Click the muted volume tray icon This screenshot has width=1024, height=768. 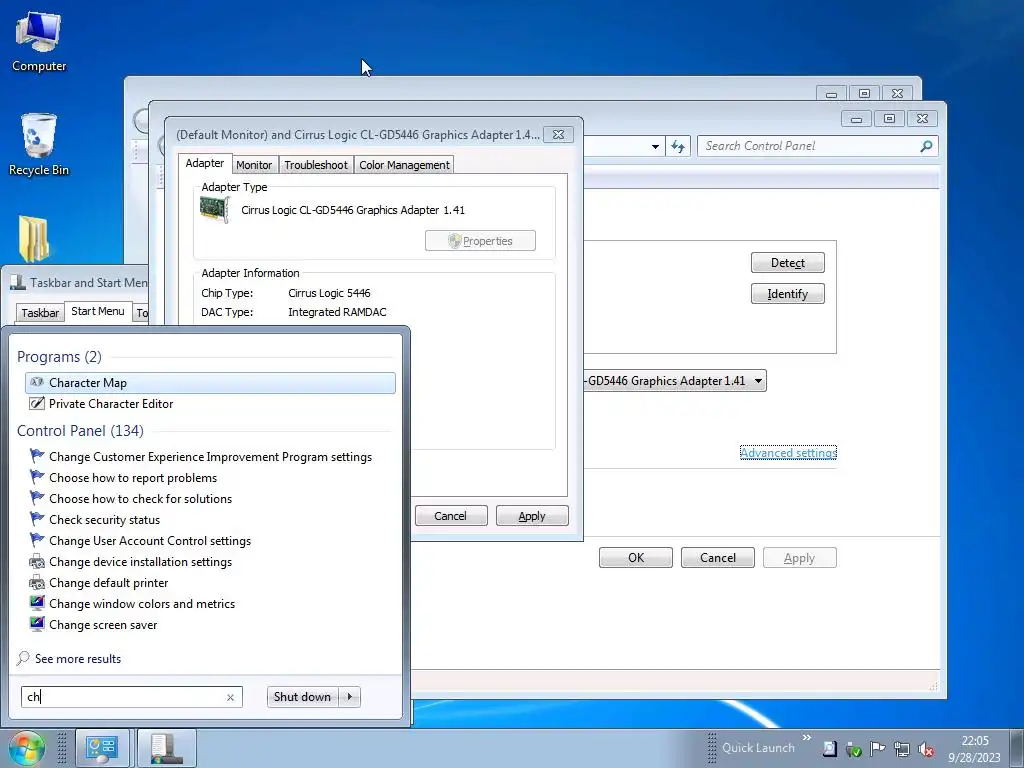click(x=925, y=749)
